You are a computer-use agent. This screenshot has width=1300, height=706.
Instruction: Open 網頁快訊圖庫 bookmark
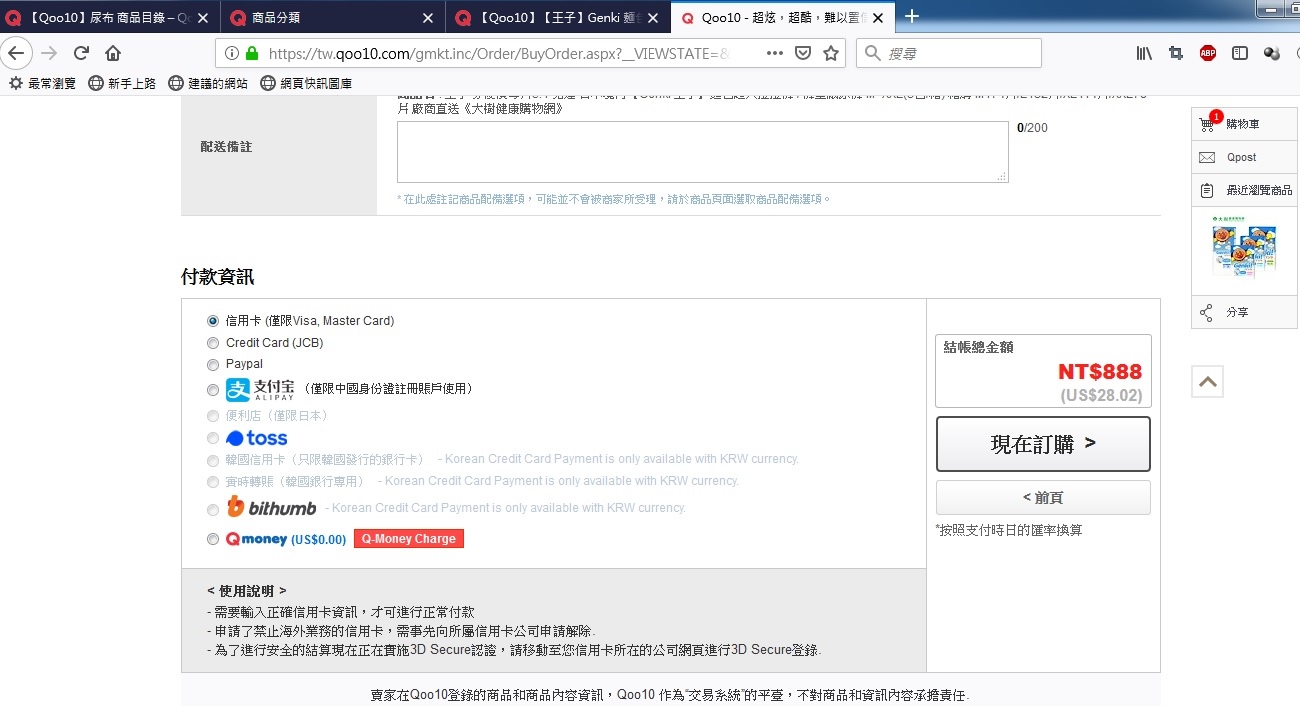[306, 83]
